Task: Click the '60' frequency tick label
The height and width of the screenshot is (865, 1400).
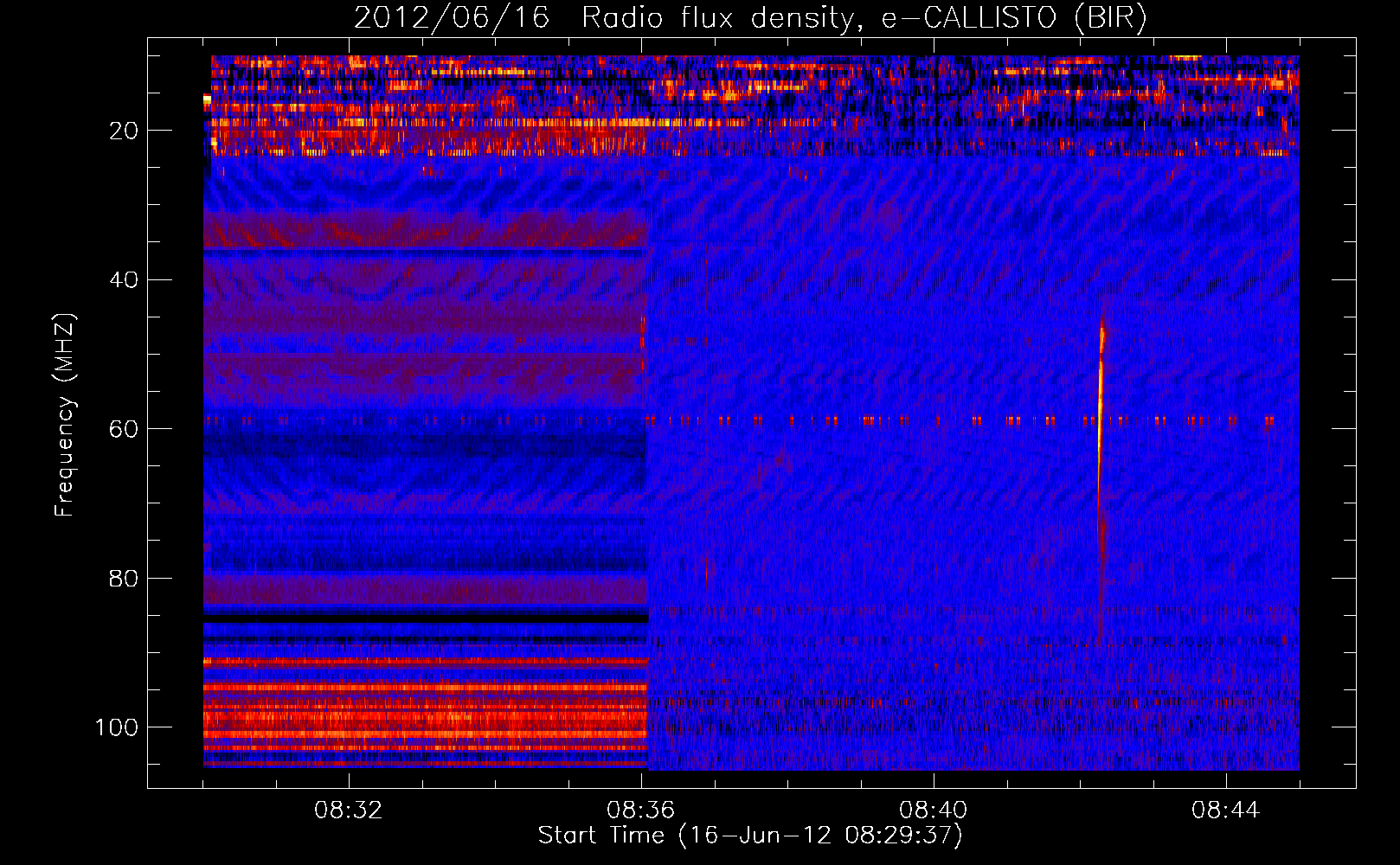Action: pyautogui.click(x=124, y=429)
